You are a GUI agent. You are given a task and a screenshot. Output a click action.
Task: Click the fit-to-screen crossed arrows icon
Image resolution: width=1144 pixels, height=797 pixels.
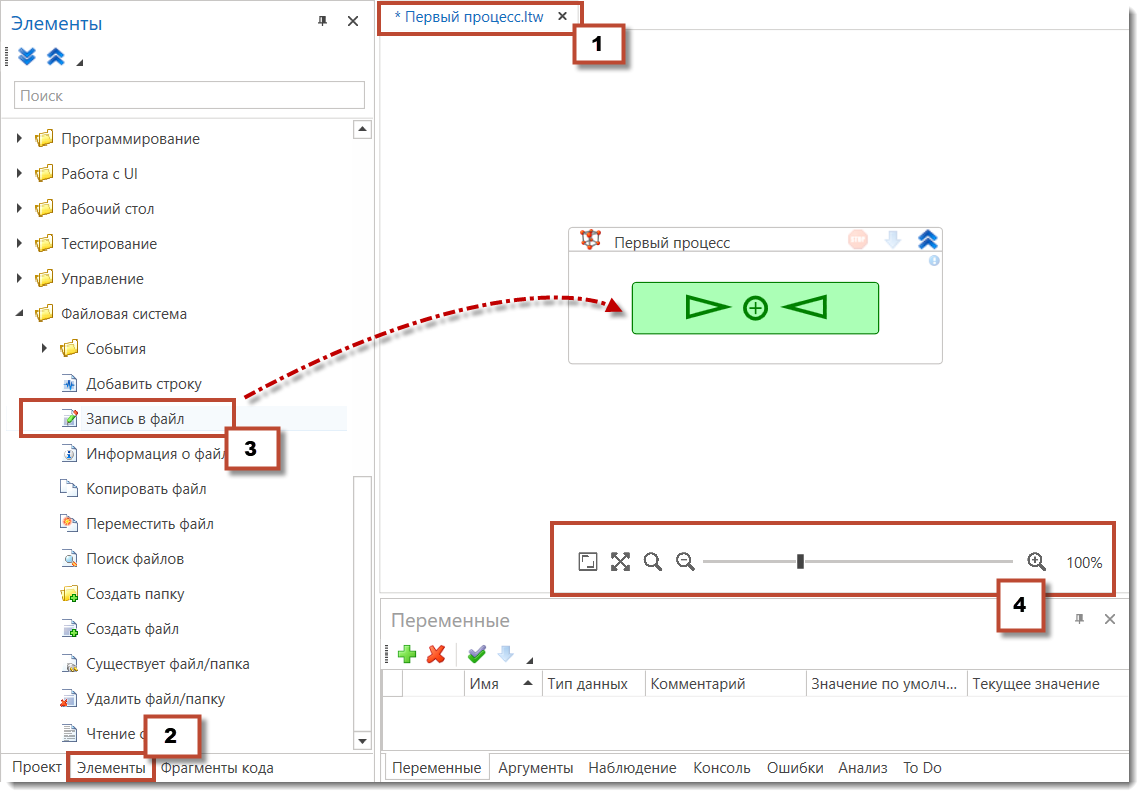click(620, 561)
